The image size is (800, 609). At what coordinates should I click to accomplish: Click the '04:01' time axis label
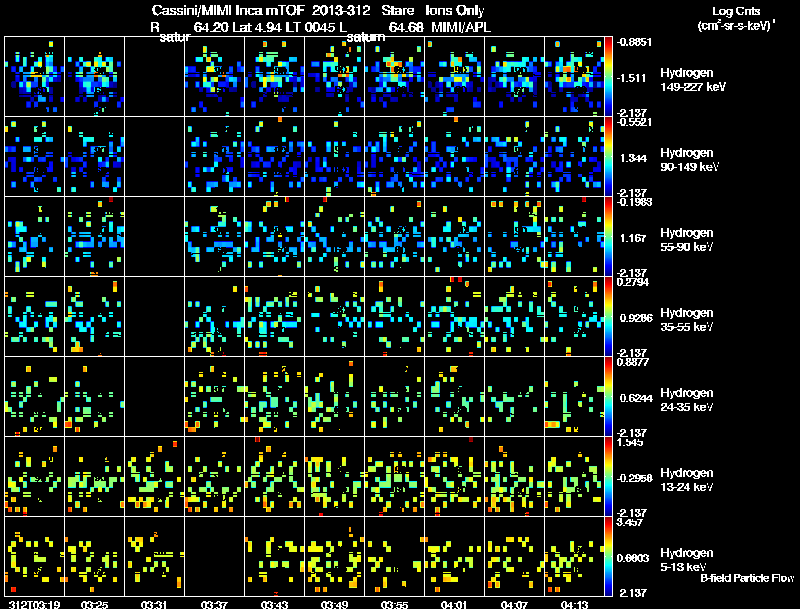point(454,604)
